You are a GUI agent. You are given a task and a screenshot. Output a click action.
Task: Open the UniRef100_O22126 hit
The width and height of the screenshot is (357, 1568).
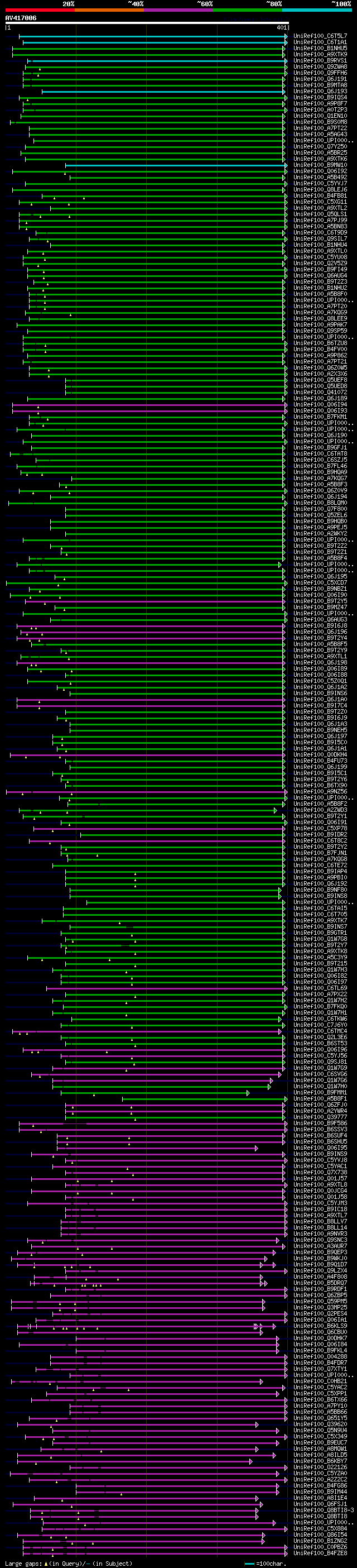321,1467
